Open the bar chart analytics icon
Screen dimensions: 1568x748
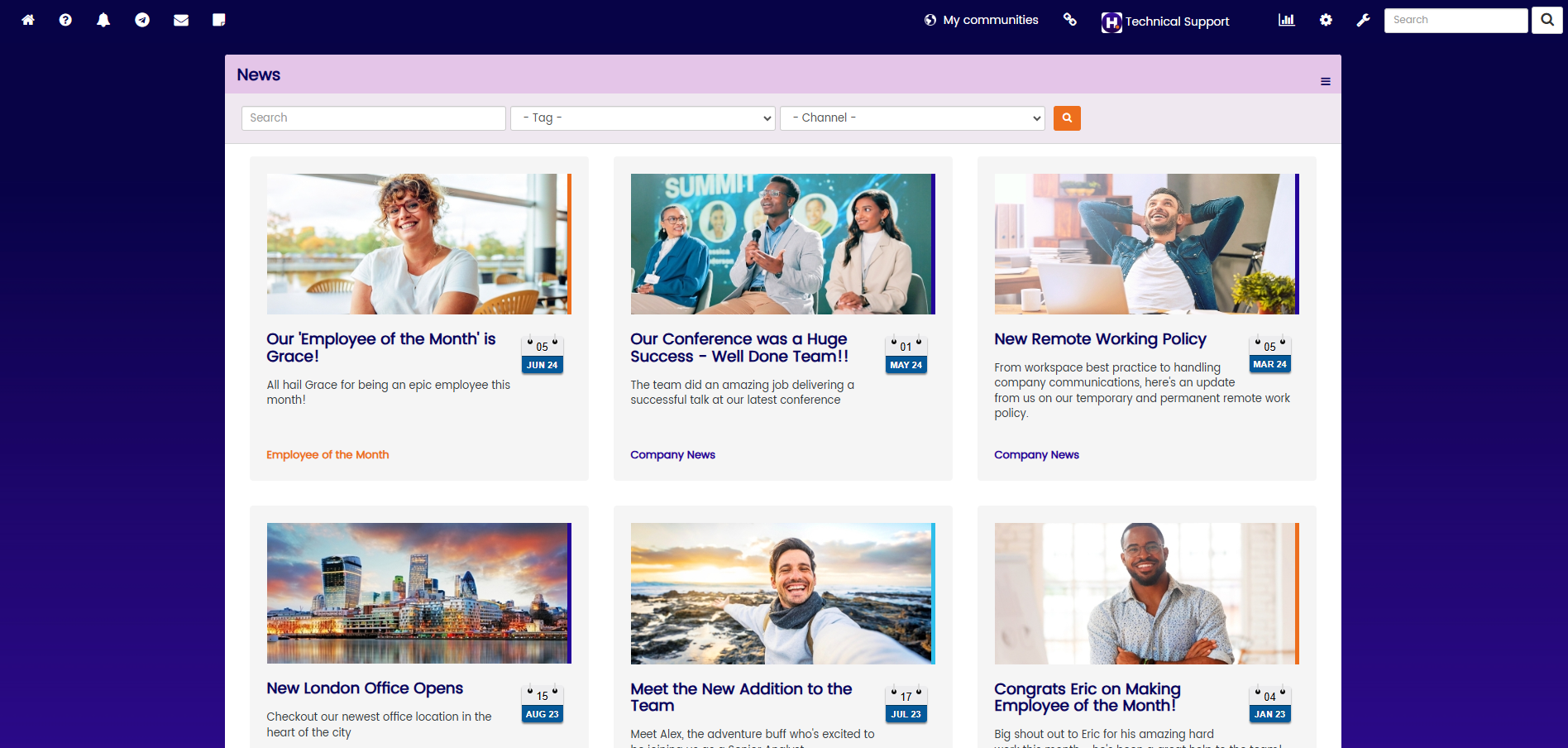click(1286, 20)
